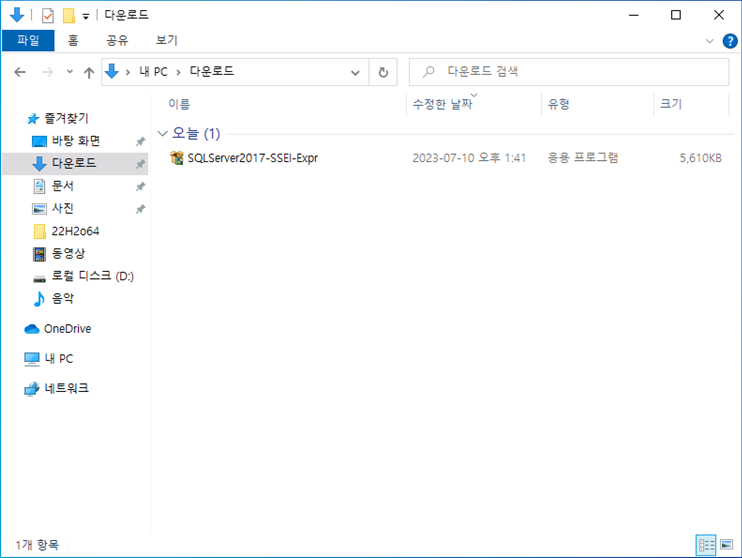Select the SQLServer2017-SSEI-Expr file
Image resolution: width=742 pixels, height=558 pixels.
(253, 158)
